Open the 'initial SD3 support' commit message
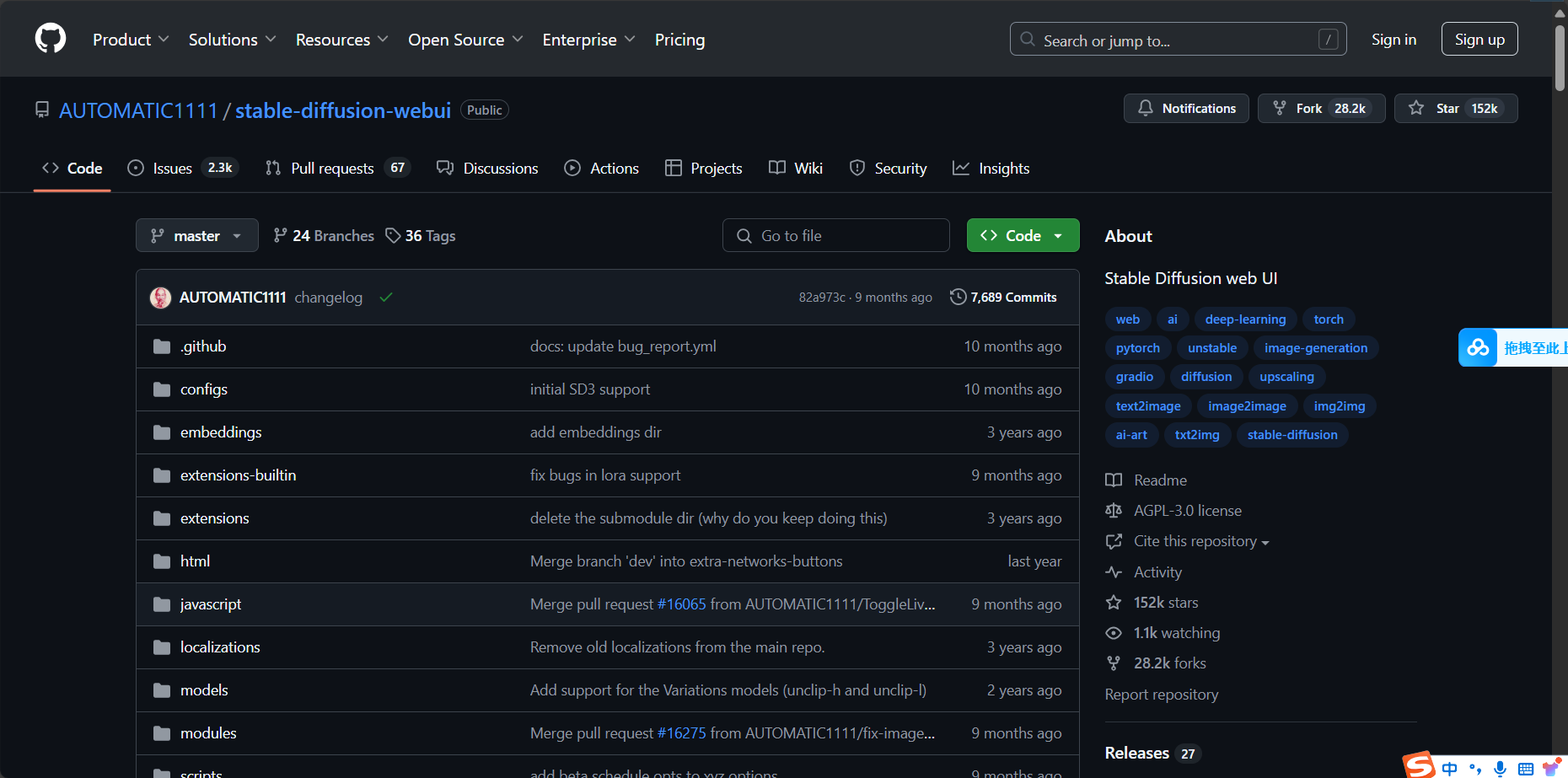 click(590, 389)
